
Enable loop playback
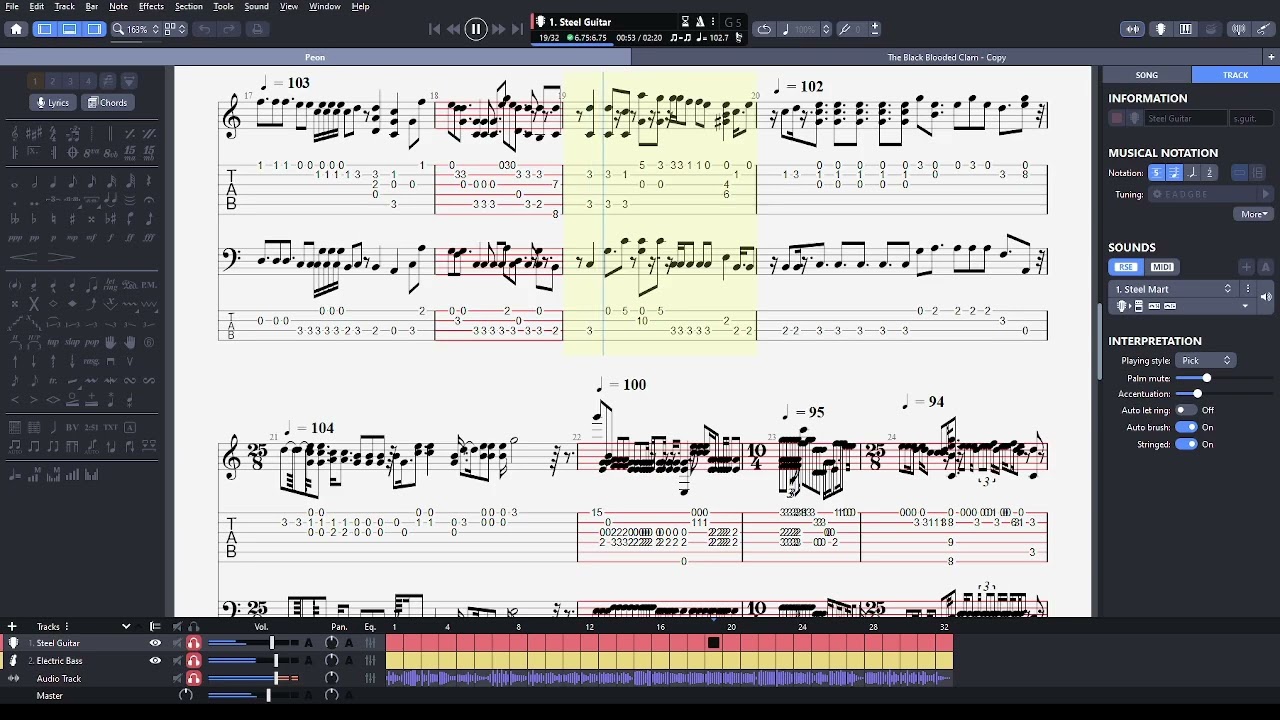(764, 29)
